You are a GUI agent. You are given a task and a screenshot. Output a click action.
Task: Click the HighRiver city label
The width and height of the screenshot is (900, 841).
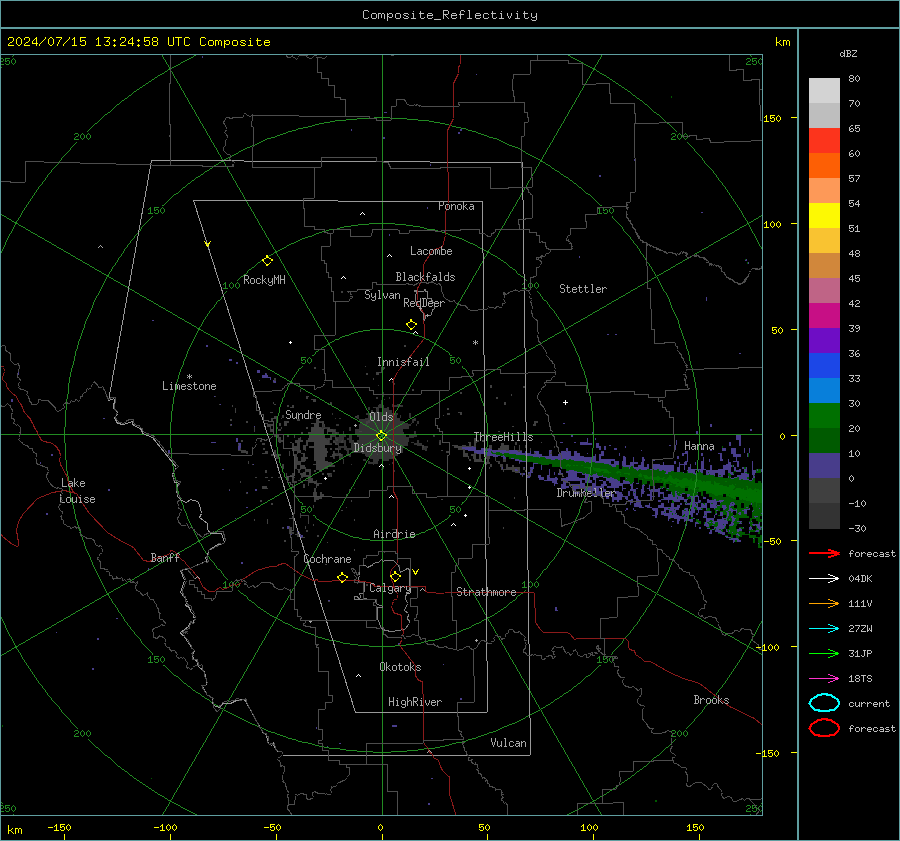(415, 702)
